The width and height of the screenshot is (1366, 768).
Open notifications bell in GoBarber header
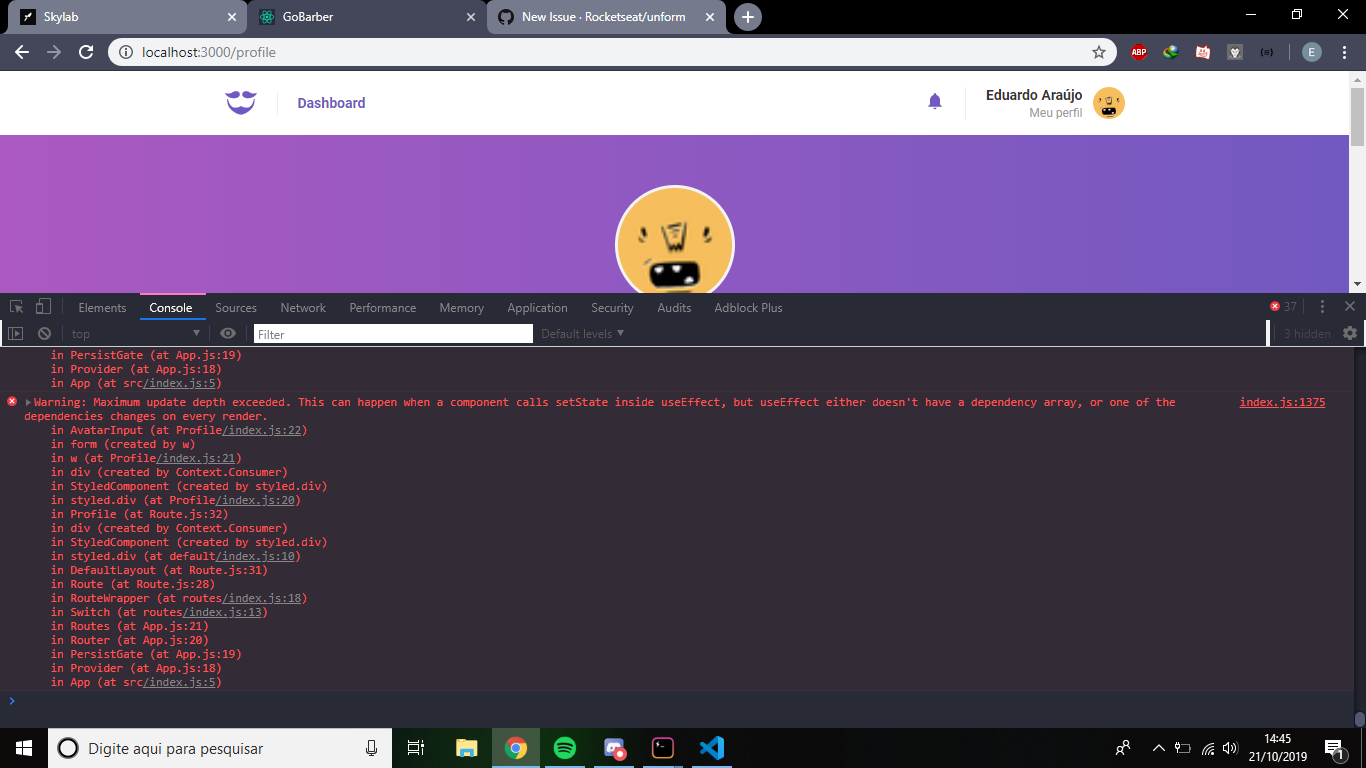[935, 101]
